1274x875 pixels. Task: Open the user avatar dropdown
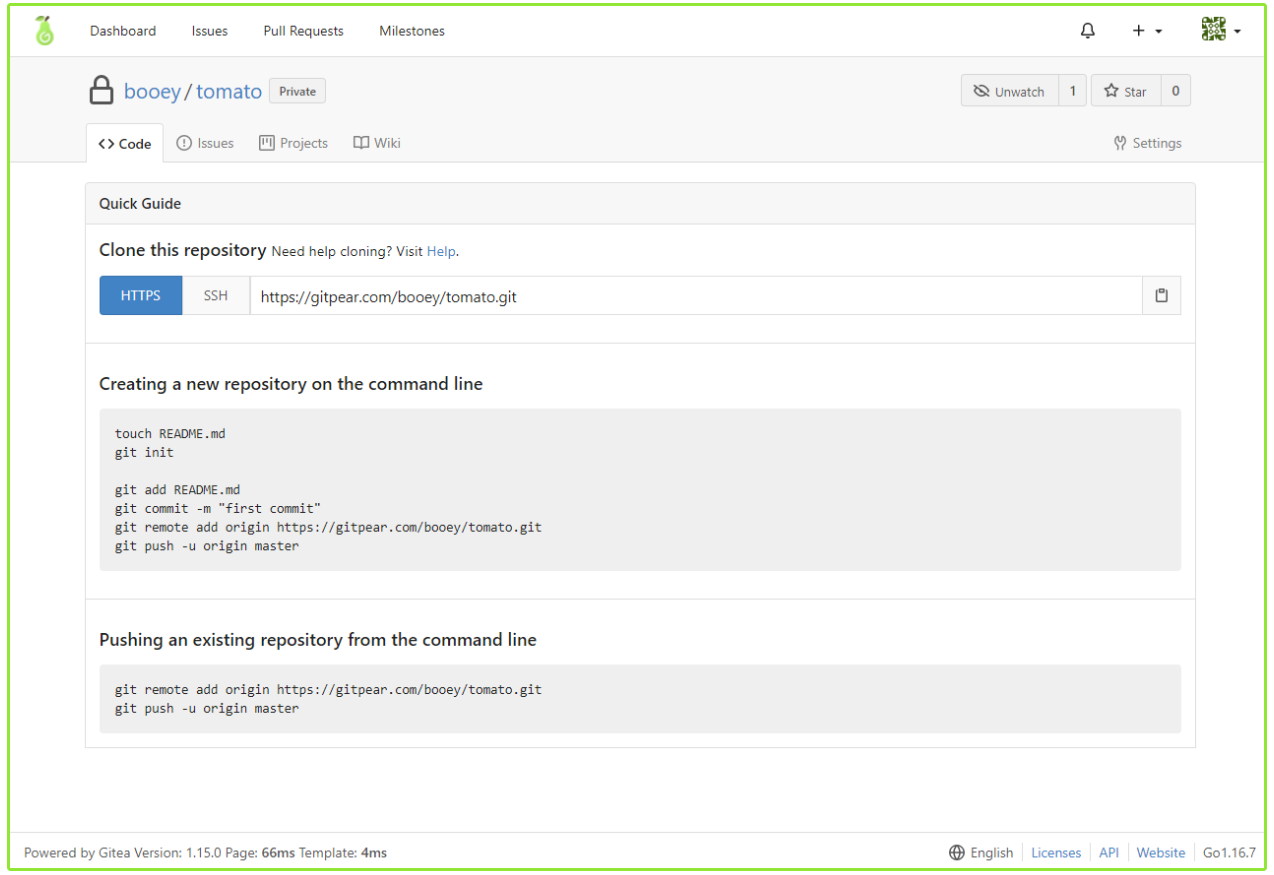coord(1221,31)
